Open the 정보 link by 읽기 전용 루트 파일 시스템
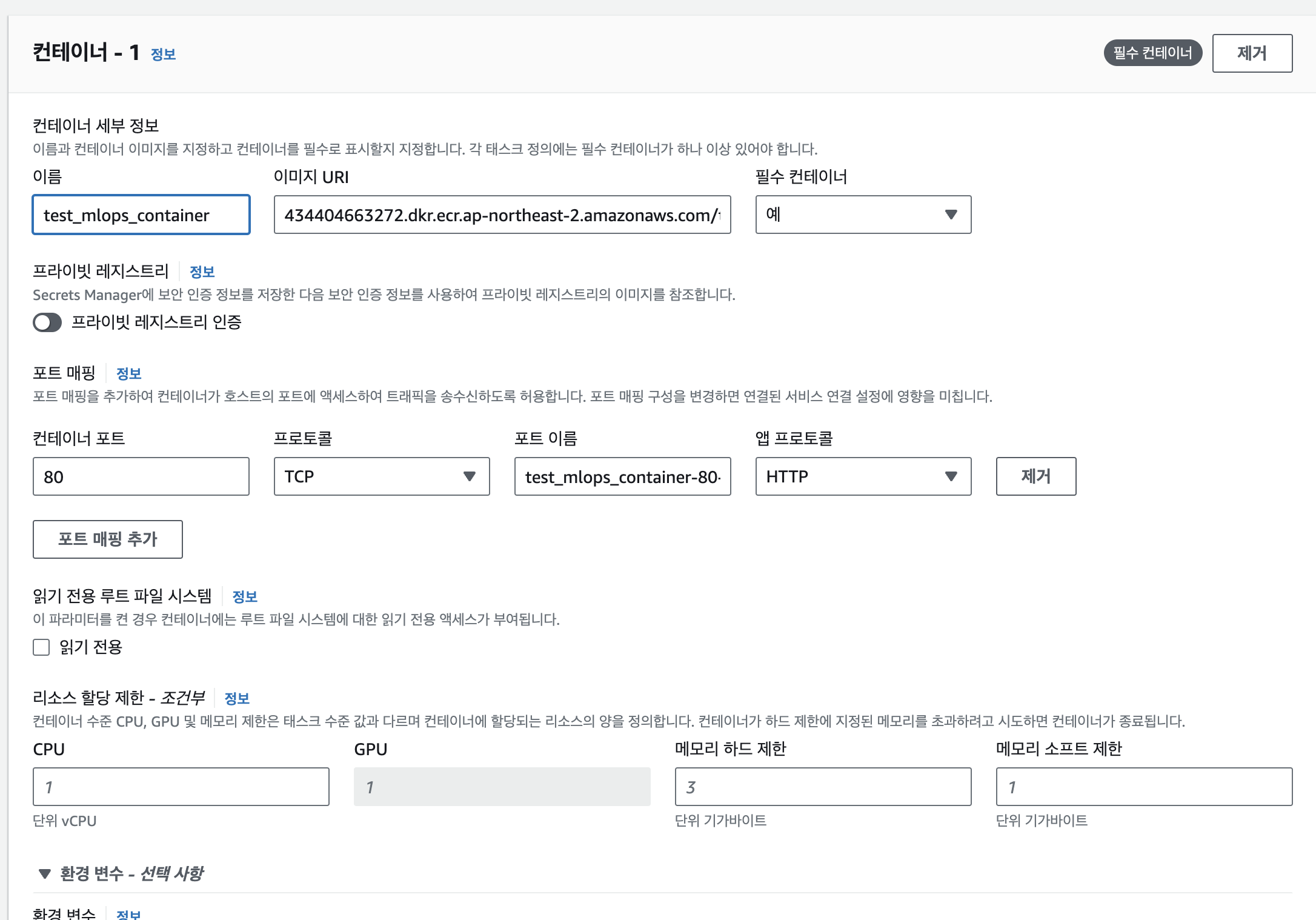Viewport: 1316px width, 920px height. tap(245, 597)
